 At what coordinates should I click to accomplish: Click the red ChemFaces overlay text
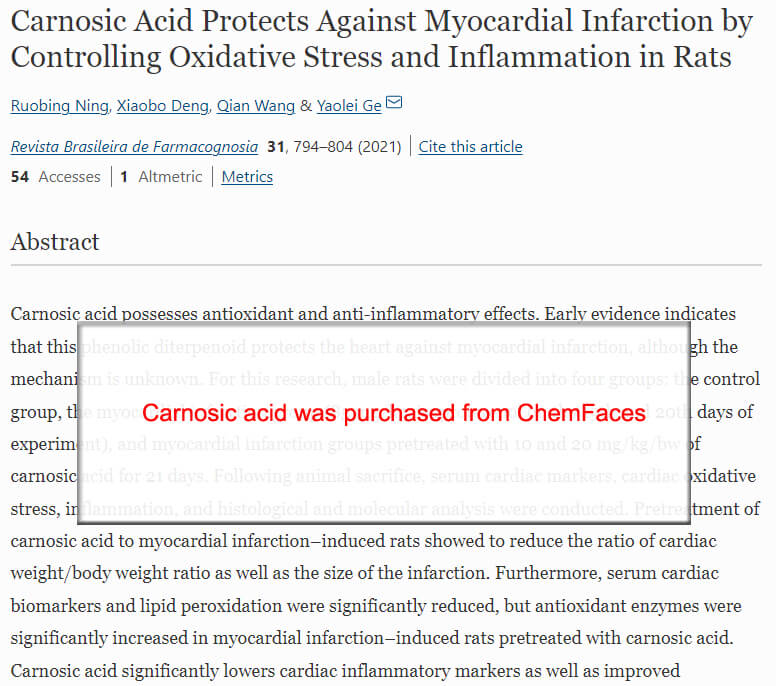394,413
